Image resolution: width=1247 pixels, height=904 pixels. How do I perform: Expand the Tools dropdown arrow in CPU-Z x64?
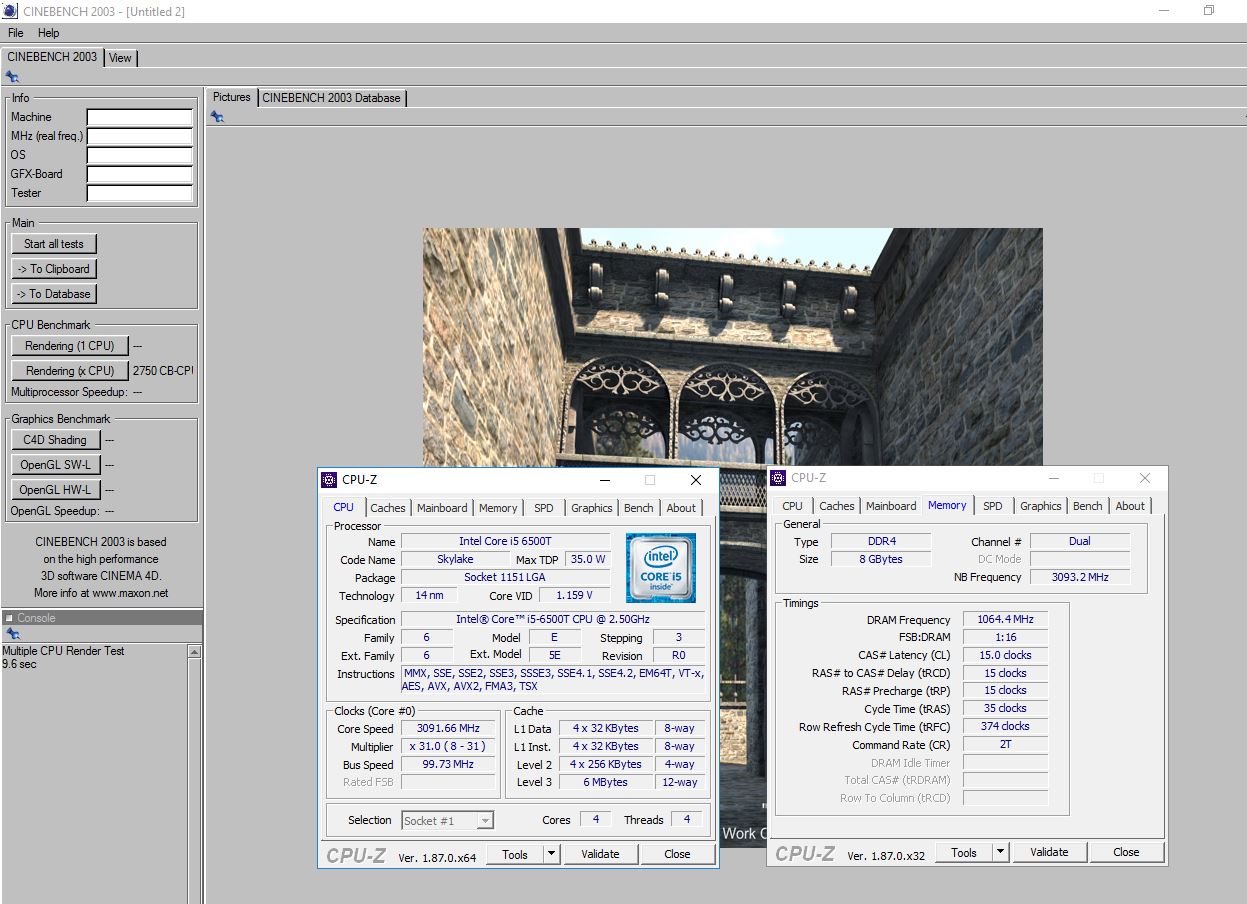551,854
